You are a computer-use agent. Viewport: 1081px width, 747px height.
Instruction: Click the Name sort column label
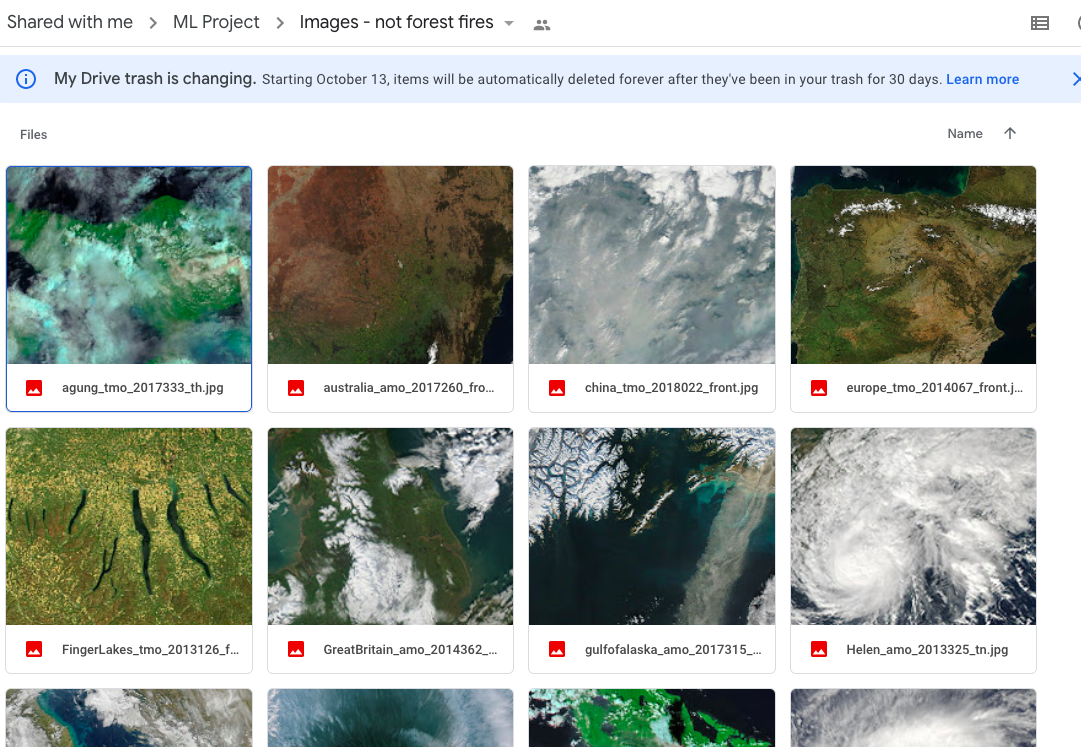pos(964,134)
